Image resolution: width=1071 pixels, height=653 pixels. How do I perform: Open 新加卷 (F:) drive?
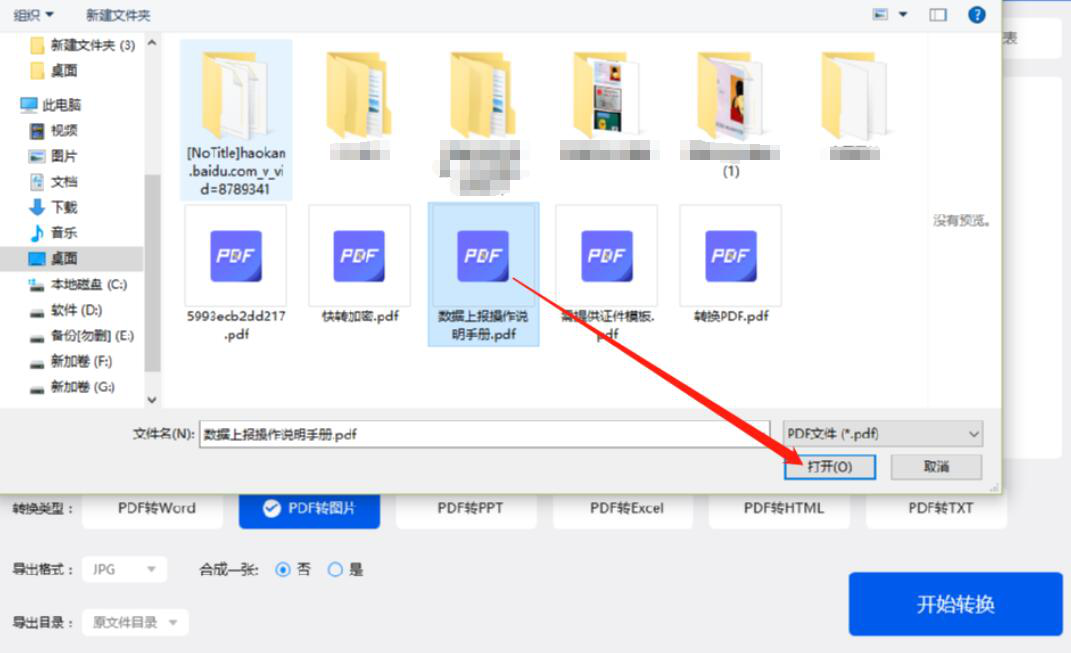(x=71, y=361)
